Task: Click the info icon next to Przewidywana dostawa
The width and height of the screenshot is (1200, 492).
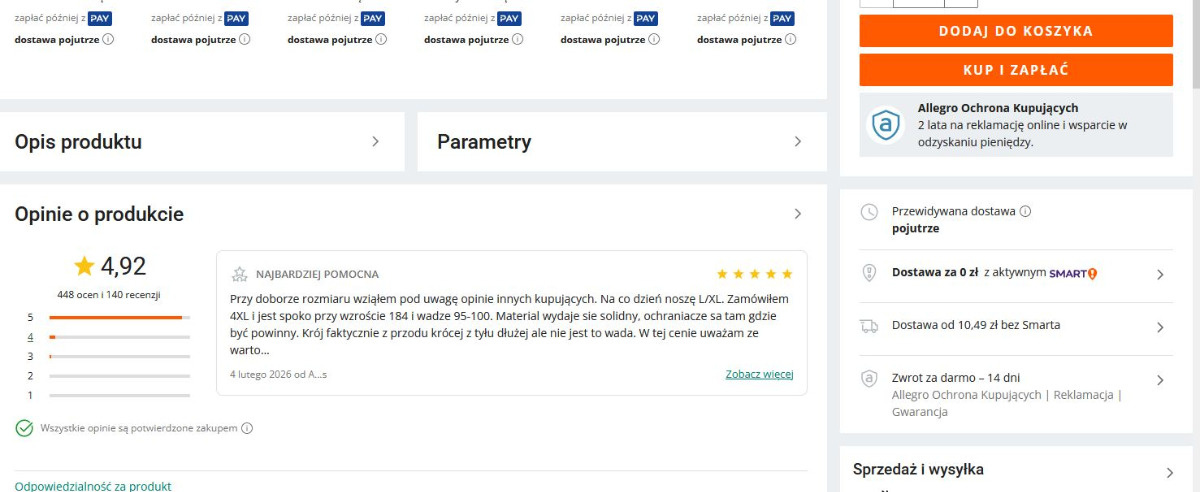Action: pos(1025,211)
